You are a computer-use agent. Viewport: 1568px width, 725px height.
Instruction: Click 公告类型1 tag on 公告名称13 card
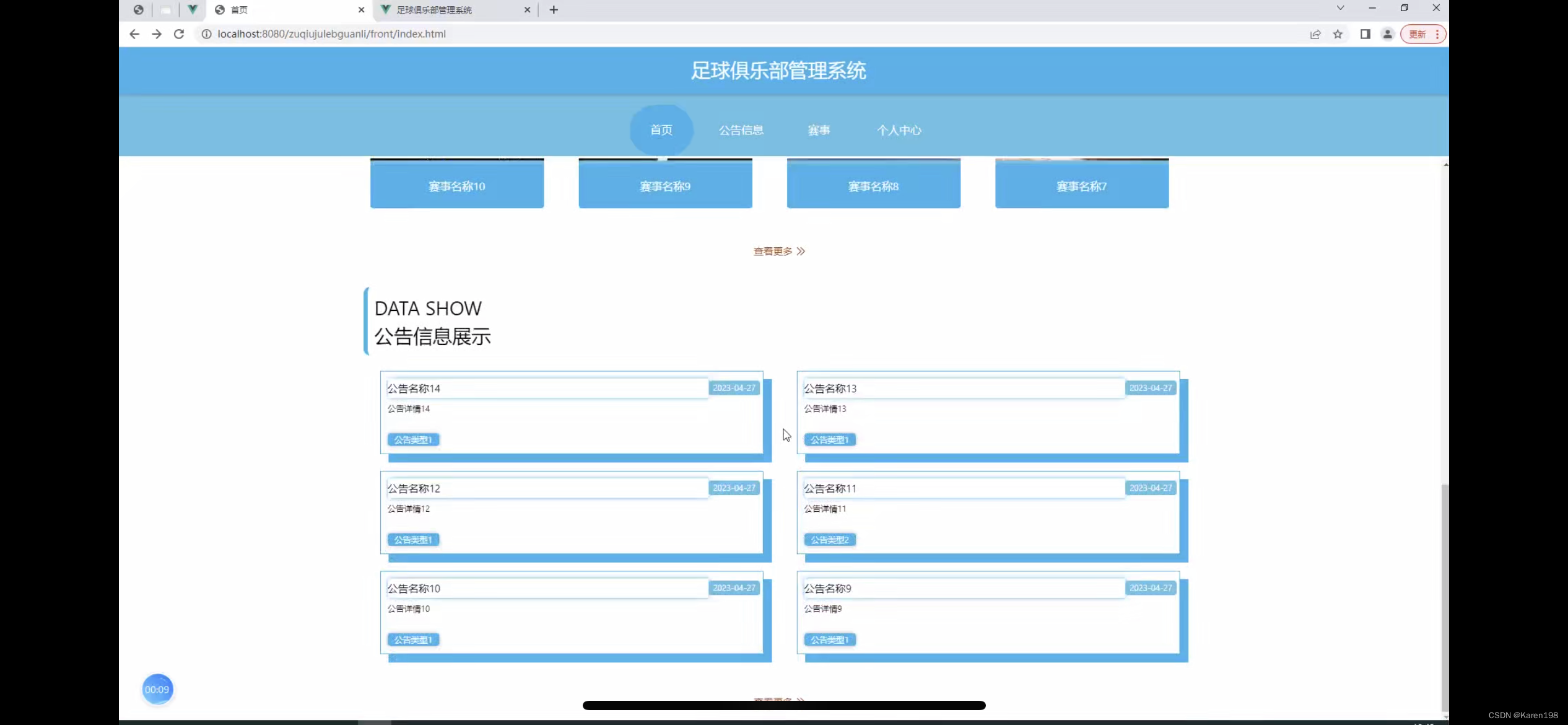(x=830, y=440)
